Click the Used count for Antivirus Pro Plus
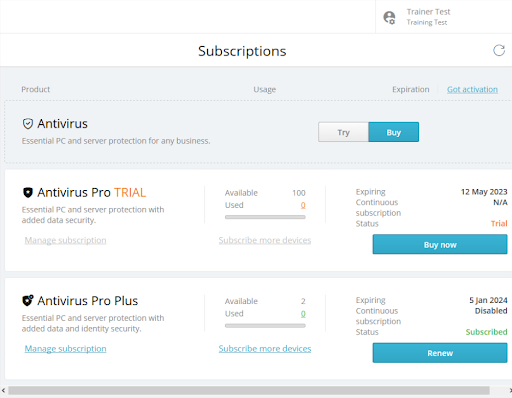 pos(303,314)
